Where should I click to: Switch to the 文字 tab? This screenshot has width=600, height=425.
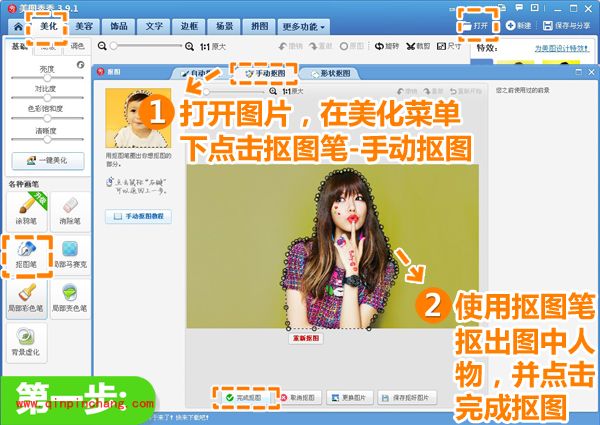coord(154,26)
